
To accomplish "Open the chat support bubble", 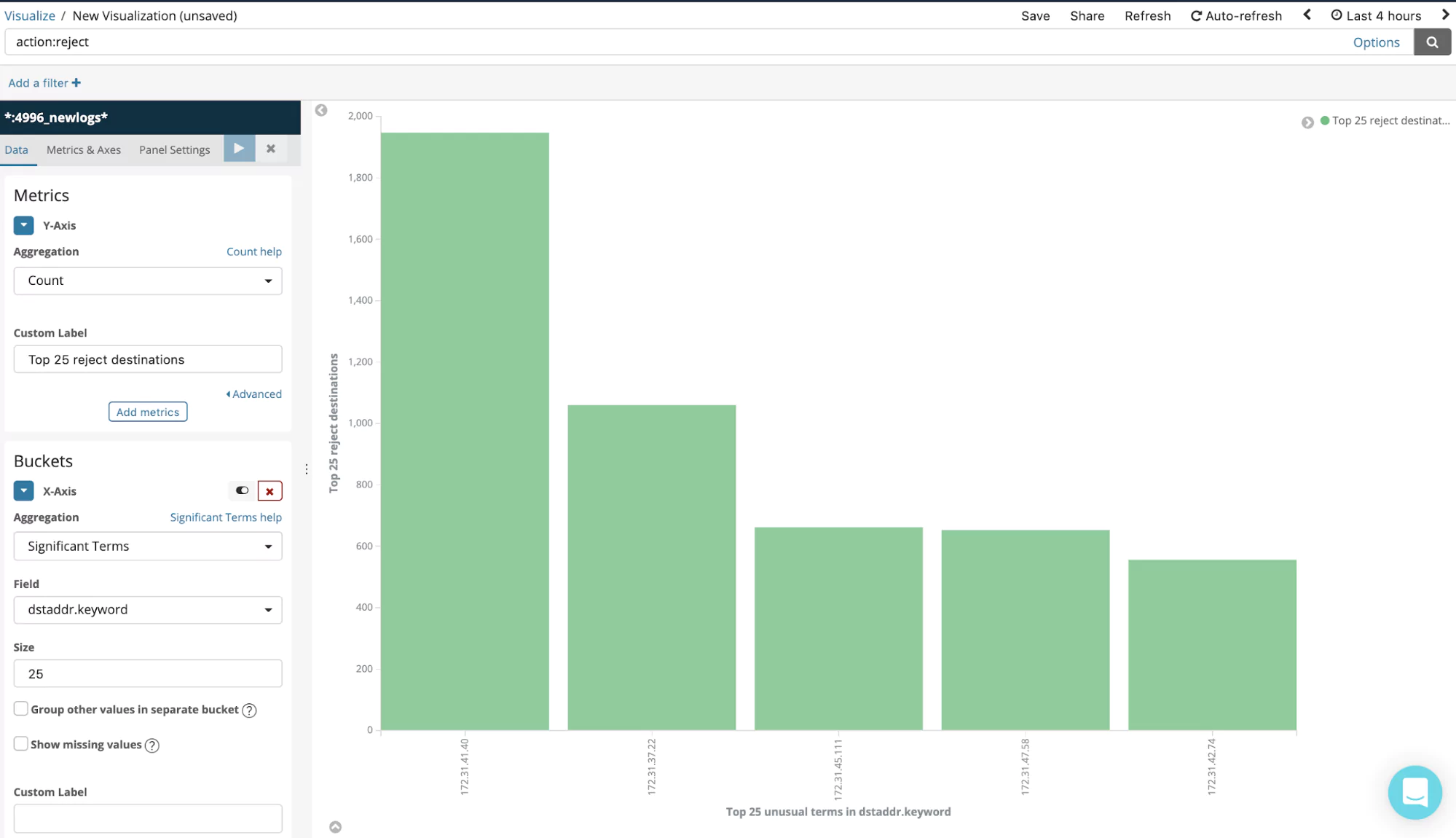I will pyautogui.click(x=1414, y=792).
